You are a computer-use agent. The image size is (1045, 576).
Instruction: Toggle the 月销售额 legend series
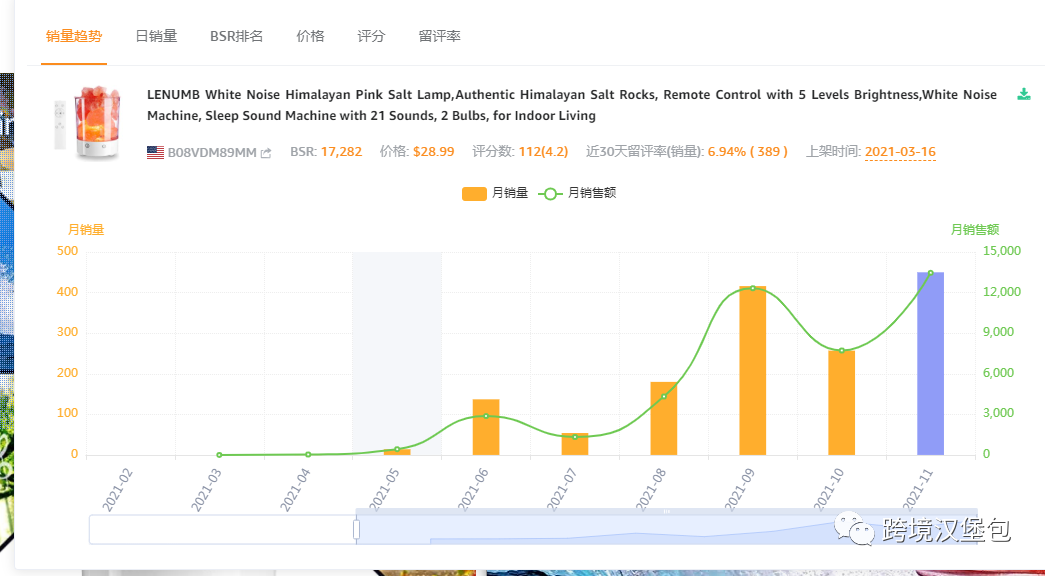(577, 193)
